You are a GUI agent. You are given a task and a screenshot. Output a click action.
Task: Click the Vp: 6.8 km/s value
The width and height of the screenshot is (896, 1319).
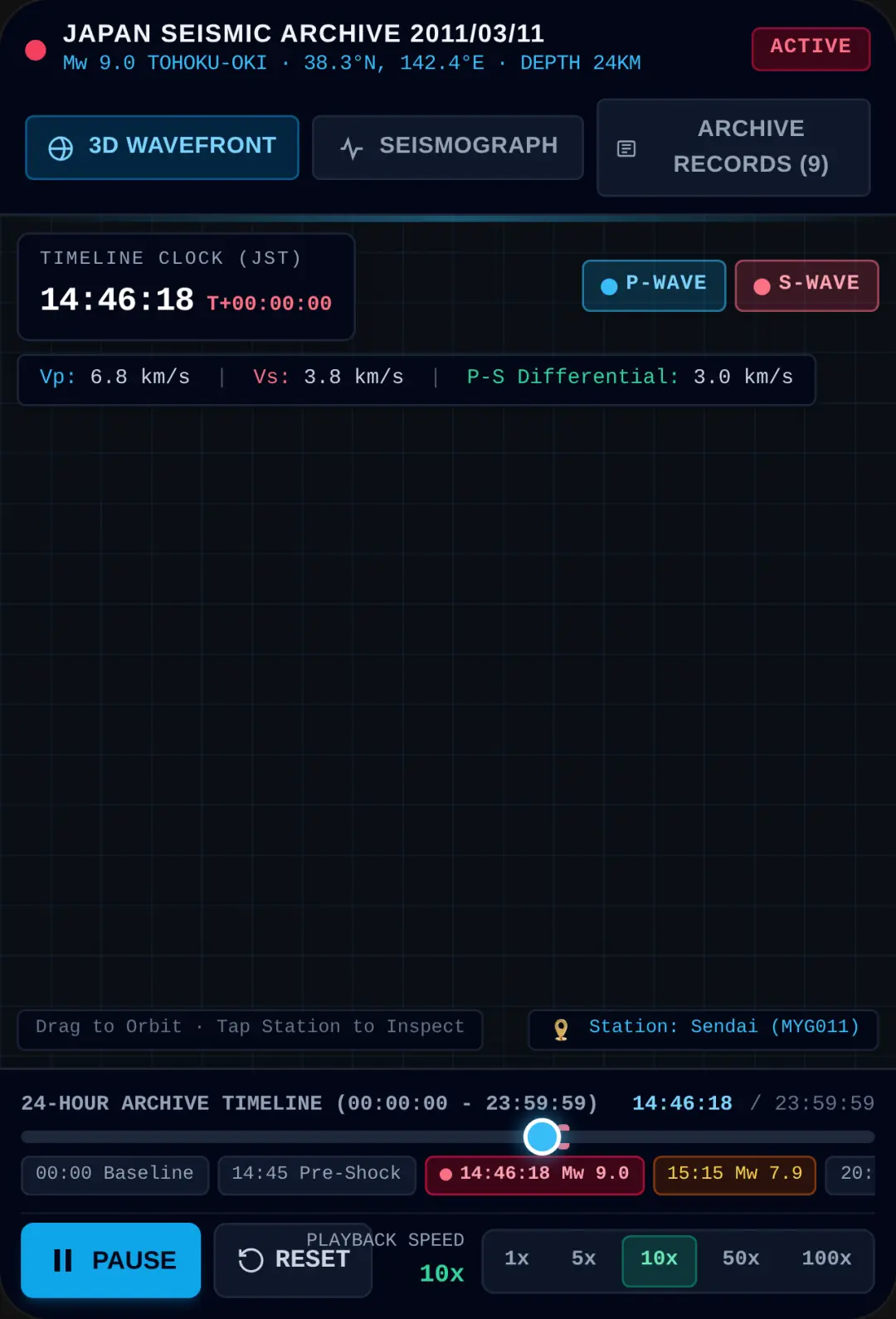click(114, 377)
